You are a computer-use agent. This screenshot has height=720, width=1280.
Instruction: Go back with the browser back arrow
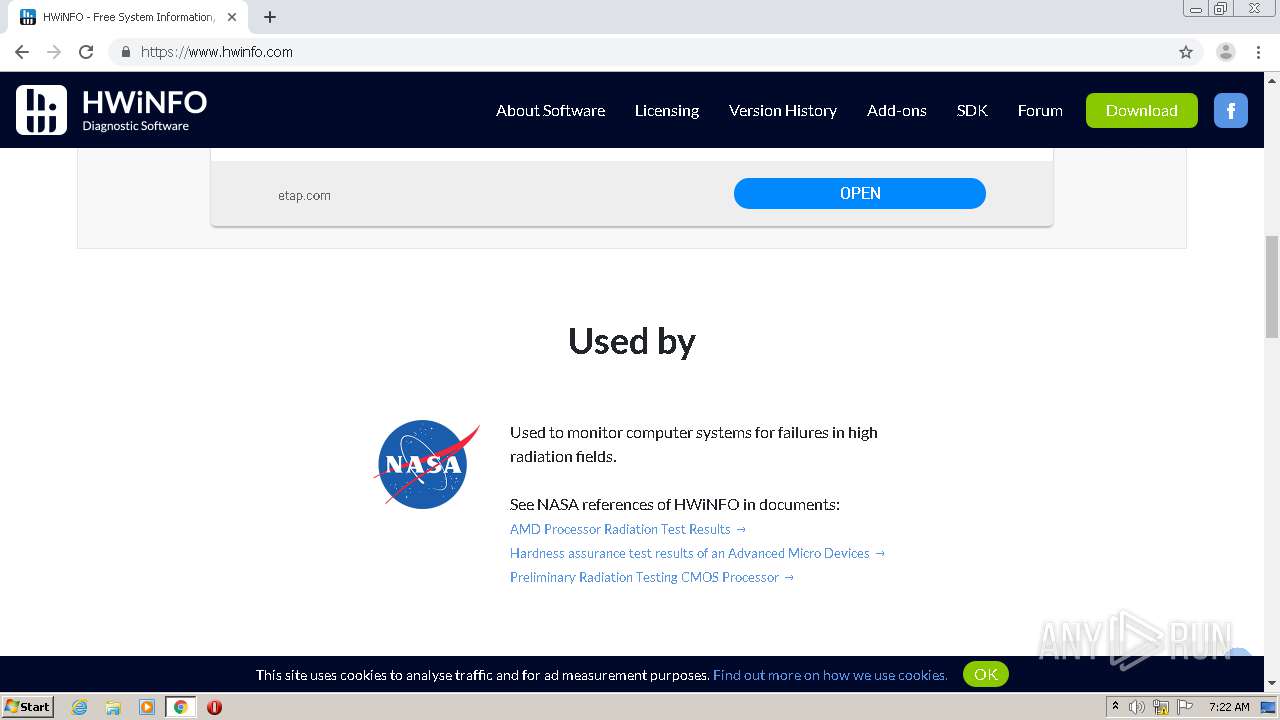(x=22, y=52)
